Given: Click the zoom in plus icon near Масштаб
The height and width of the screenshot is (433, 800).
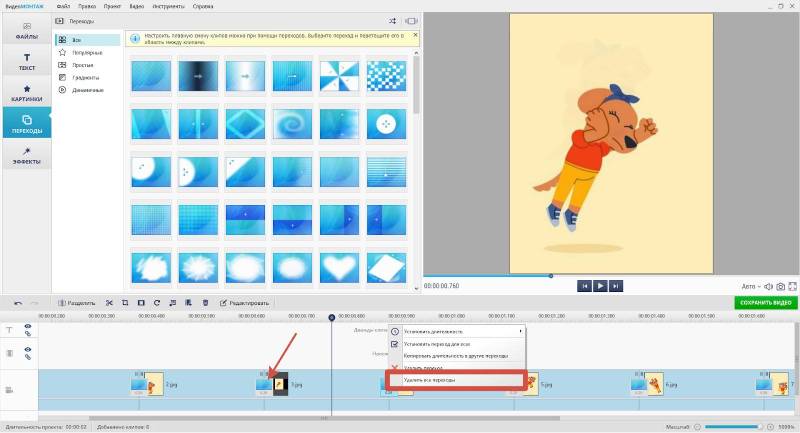Looking at the screenshot, I should [x=770, y=427].
